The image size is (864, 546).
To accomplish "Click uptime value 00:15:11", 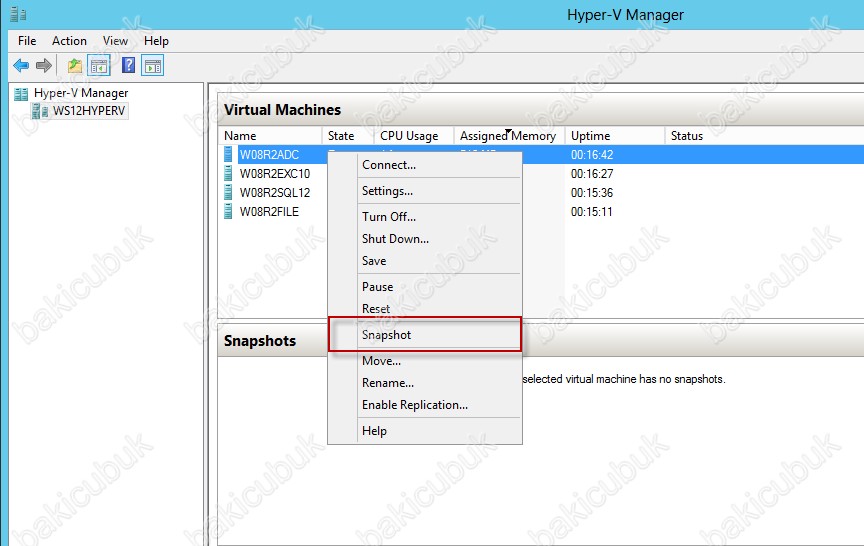I will click(591, 212).
